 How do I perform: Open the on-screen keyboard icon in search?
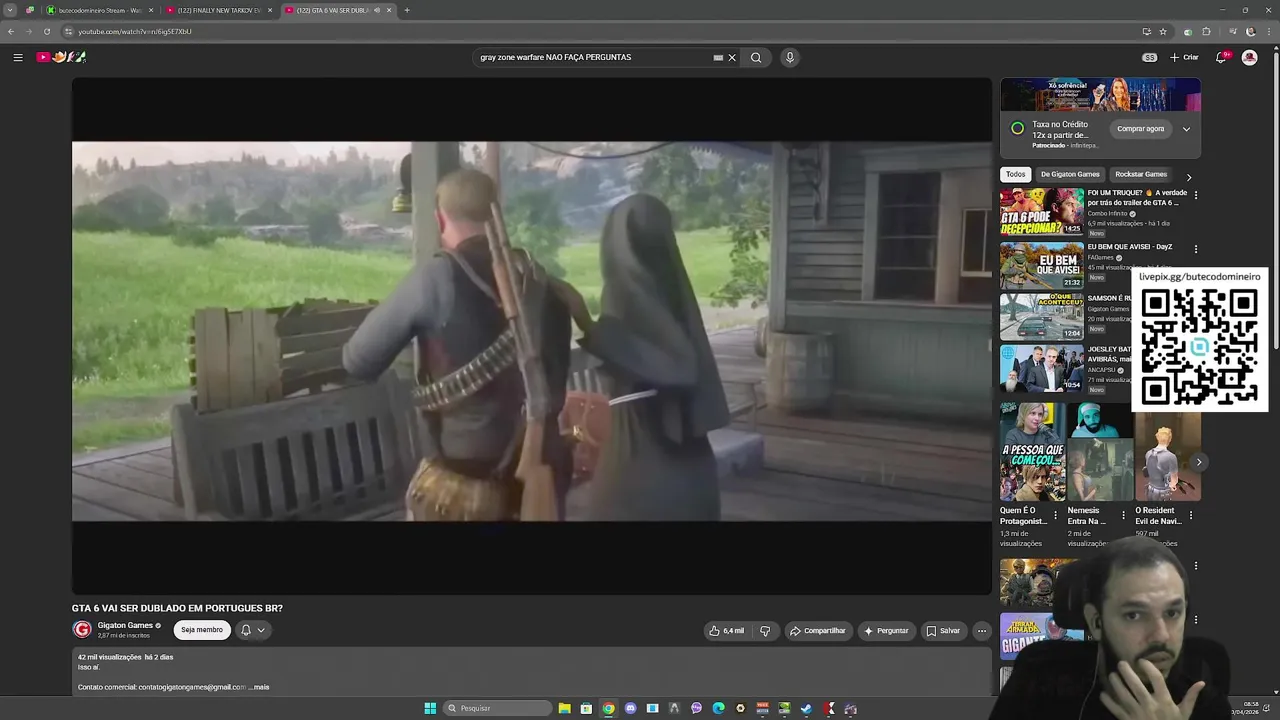(x=718, y=57)
